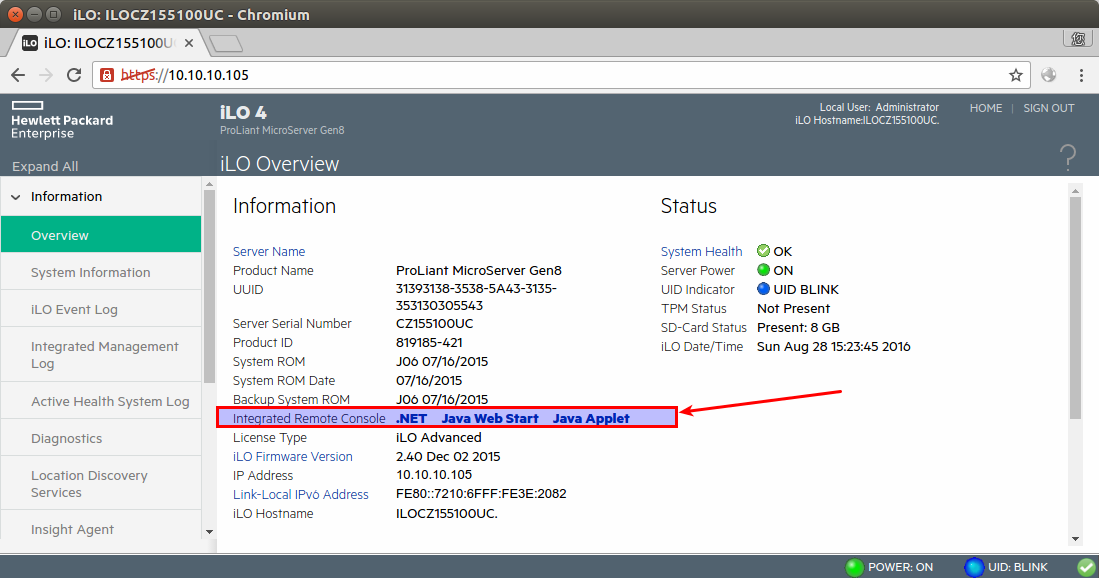
Task: Click the browser forward arrow
Action: coord(46,75)
